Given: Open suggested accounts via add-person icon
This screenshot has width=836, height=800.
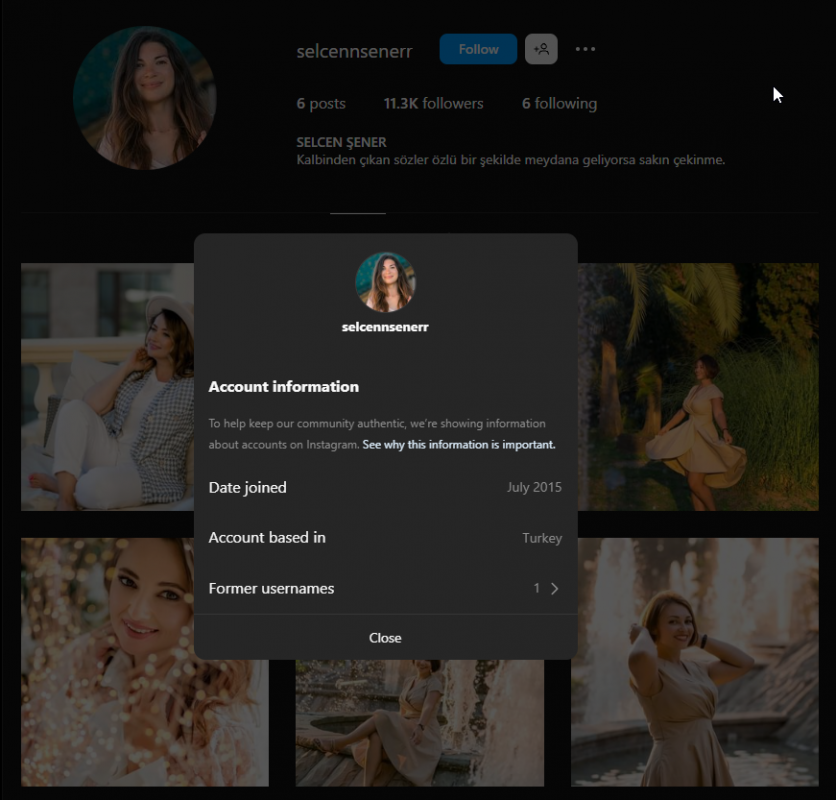Looking at the screenshot, I should point(541,49).
